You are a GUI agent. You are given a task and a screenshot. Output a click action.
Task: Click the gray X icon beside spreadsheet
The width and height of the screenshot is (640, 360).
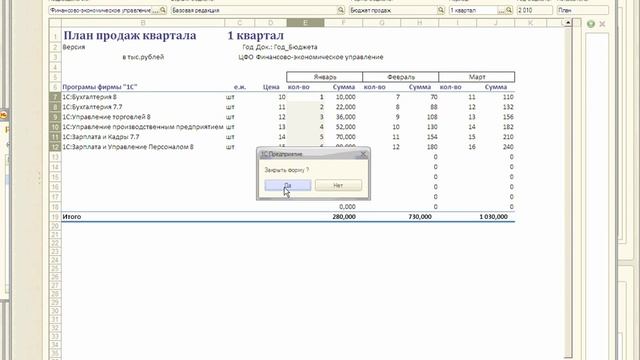click(602, 24)
